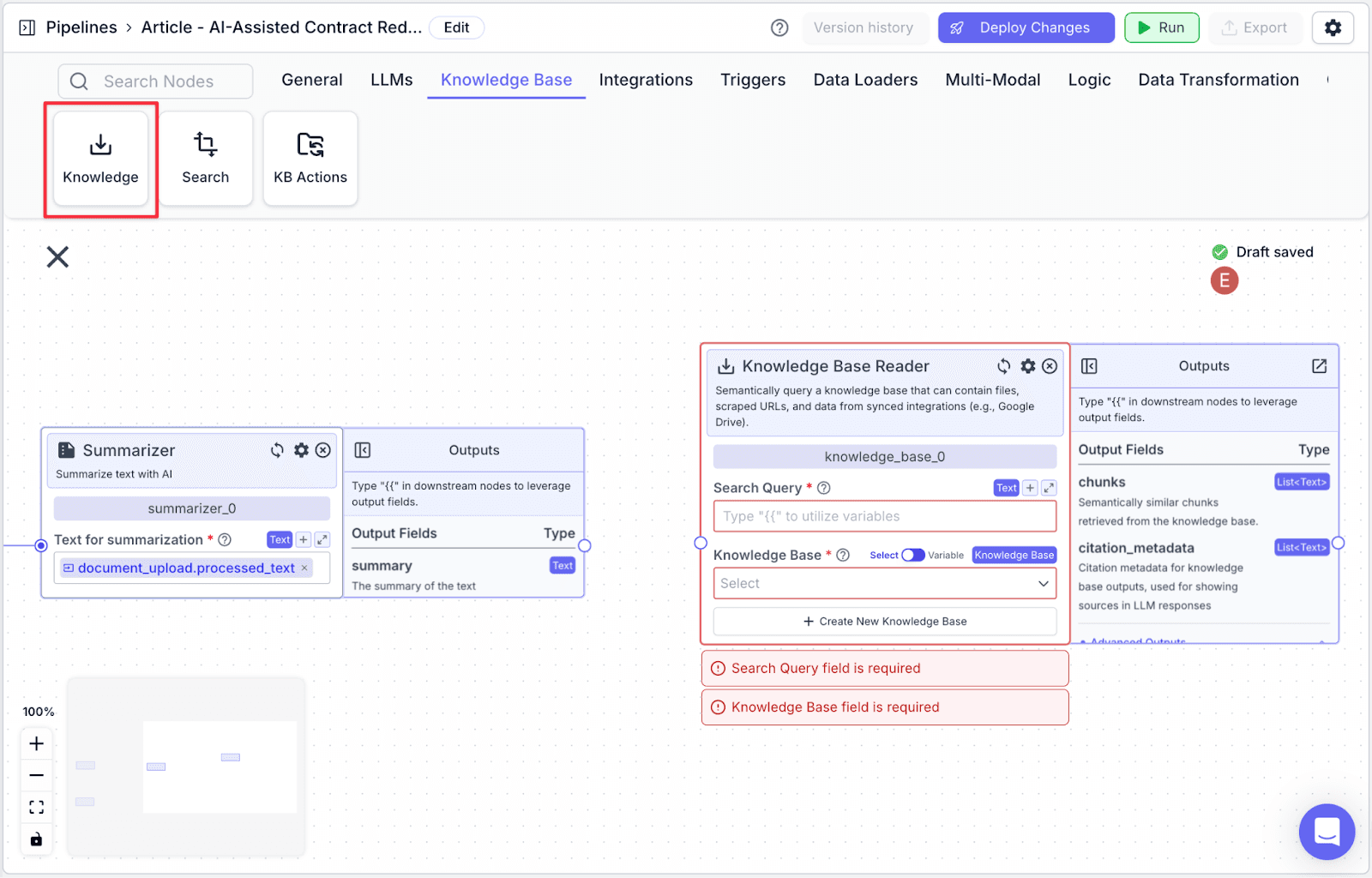Image resolution: width=1372 pixels, height=878 pixels.
Task: Expand the Advanced Outputs section
Action: click(x=1205, y=641)
